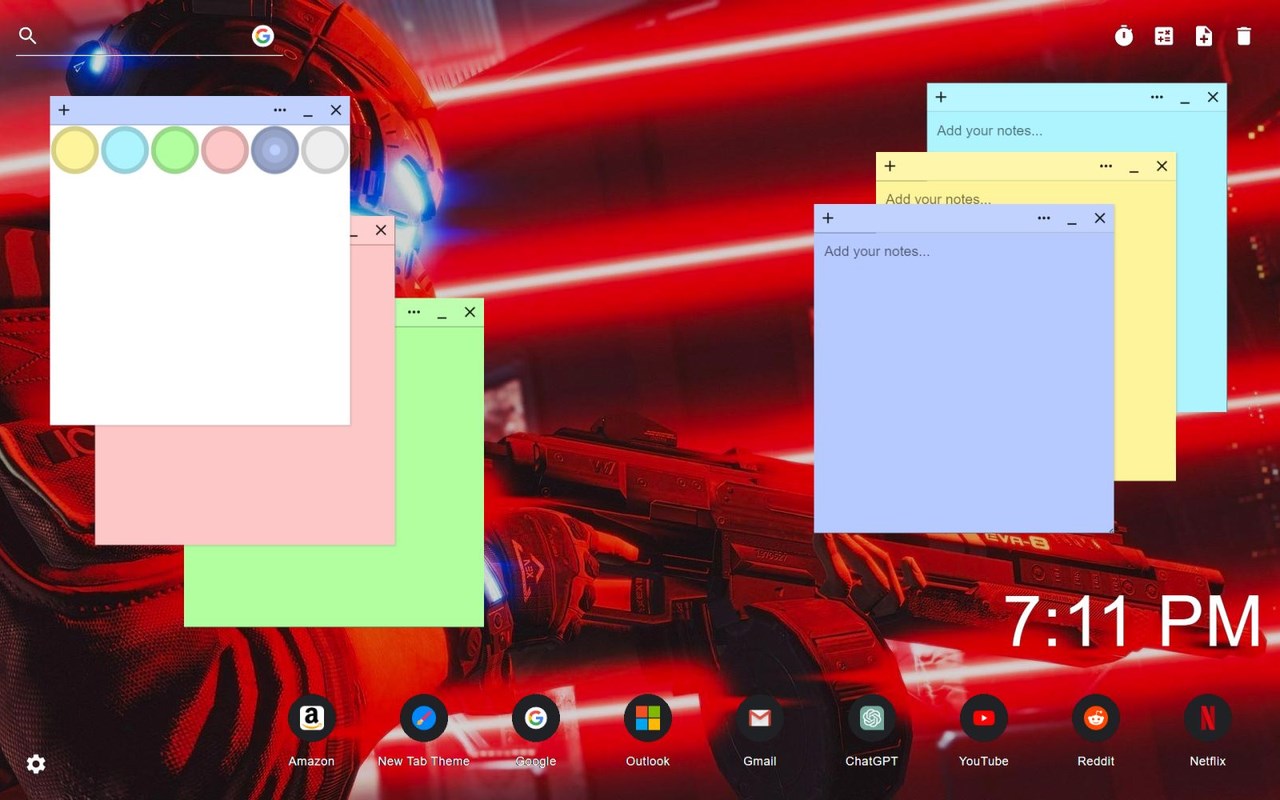Close the cyan sticky note
Viewport: 1280px width, 800px height.
(1213, 97)
